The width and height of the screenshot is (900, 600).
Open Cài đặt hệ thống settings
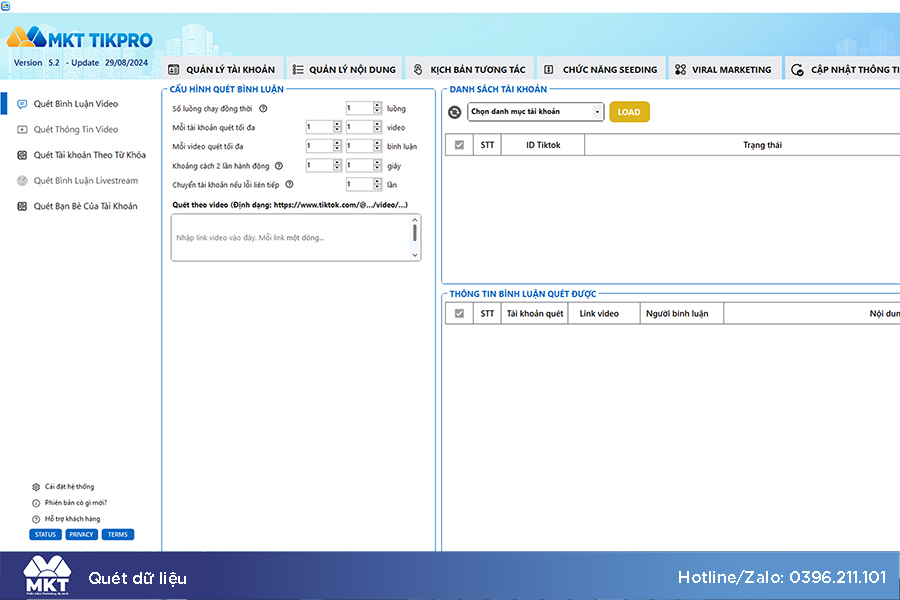pyautogui.click(x=69, y=487)
